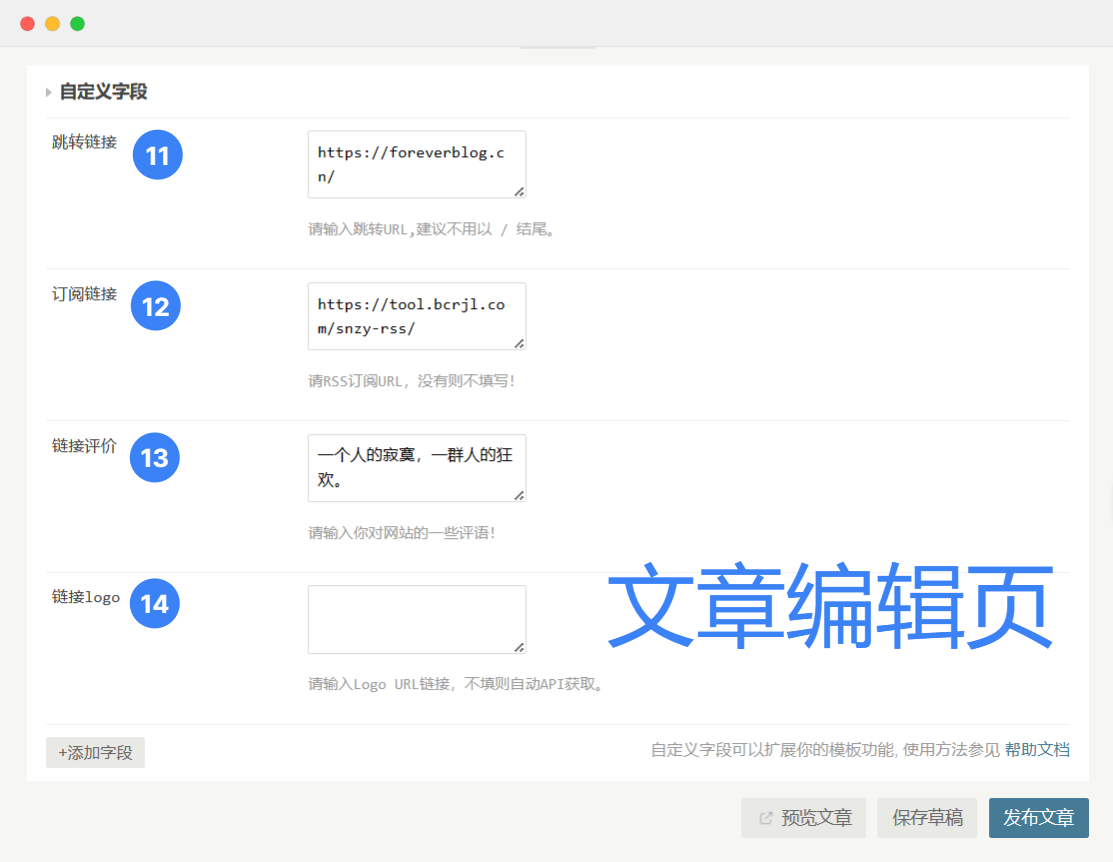This screenshot has width=1113, height=862.
Task: Click inside the 订阅链接 RSS input field
Action: (416, 316)
